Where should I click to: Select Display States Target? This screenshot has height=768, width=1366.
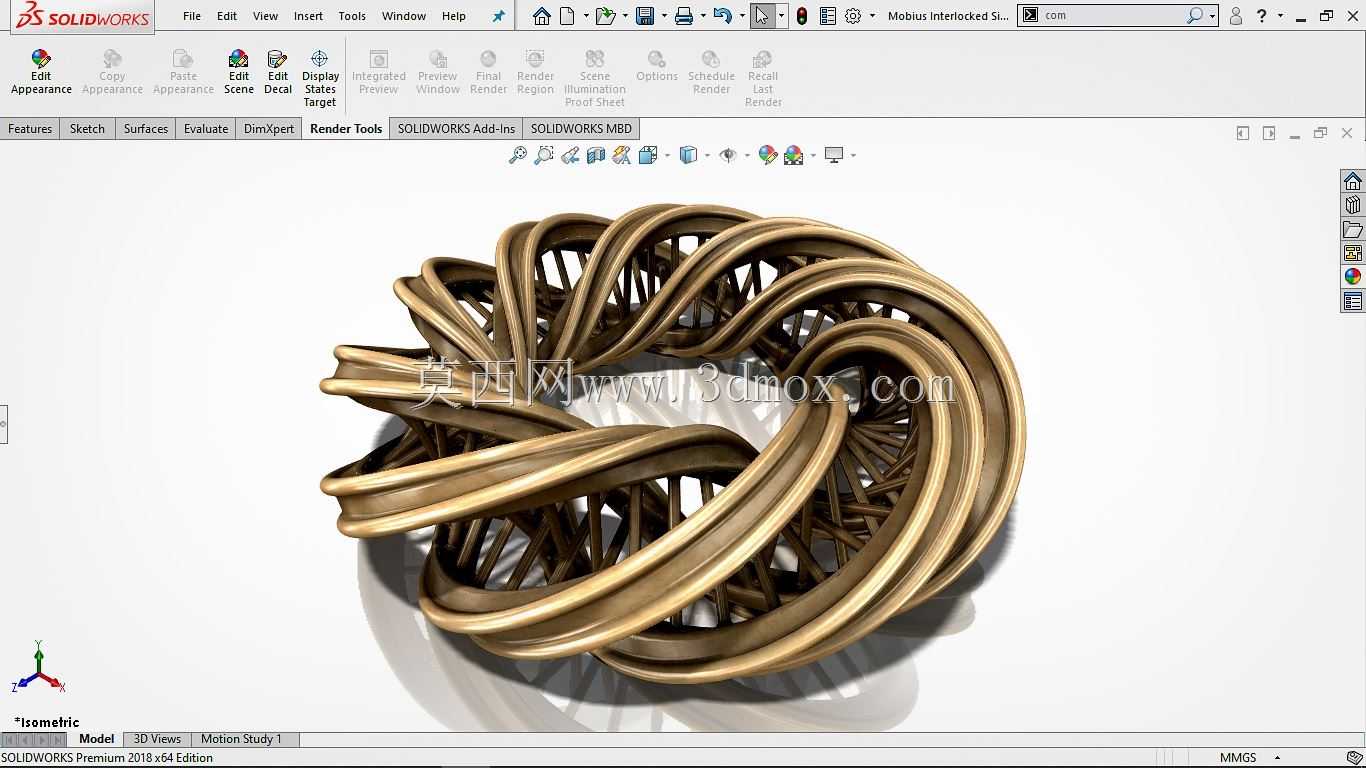tap(320, 78)
